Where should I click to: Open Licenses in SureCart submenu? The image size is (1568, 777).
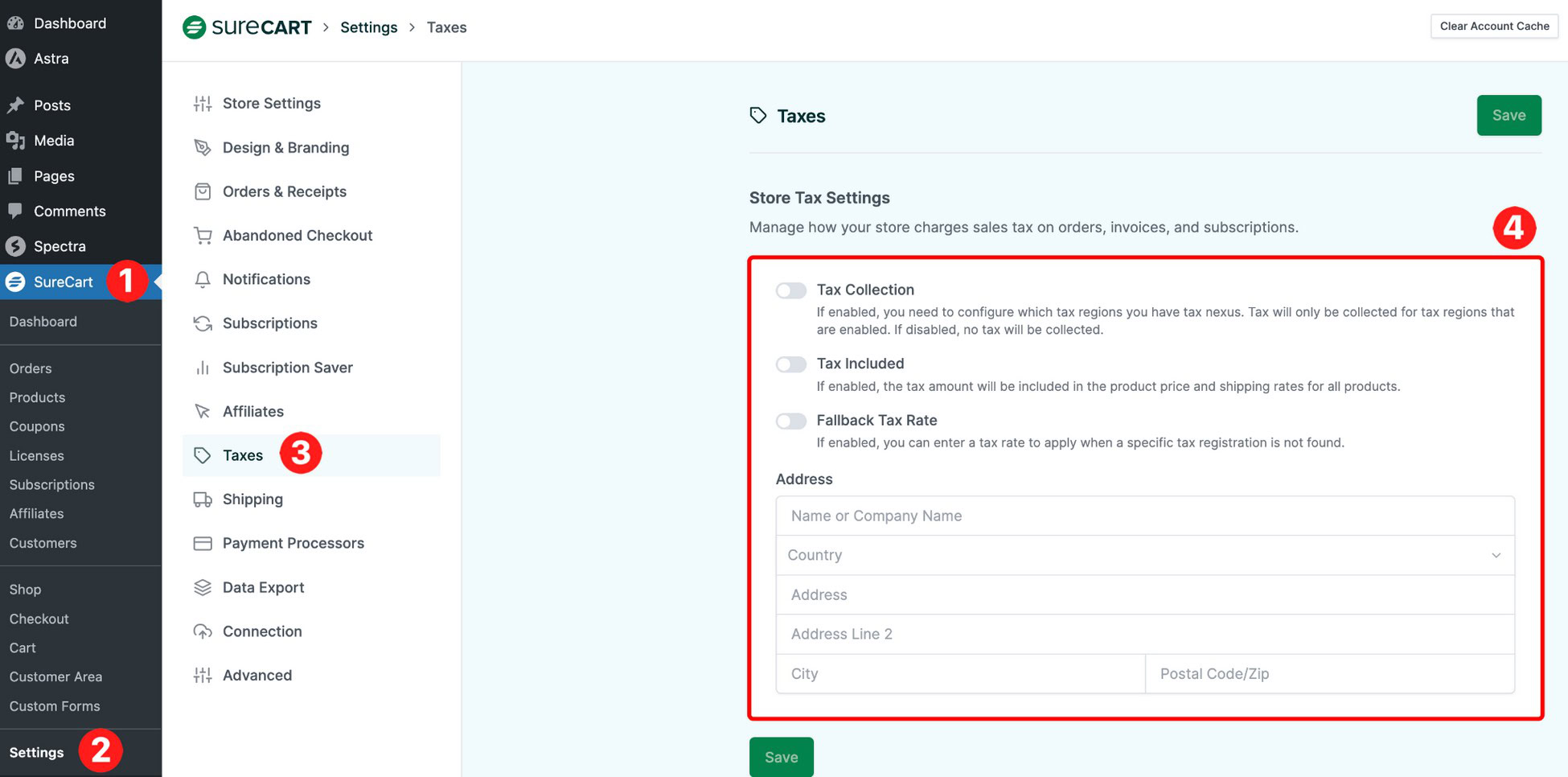click(x=36, y=455)
